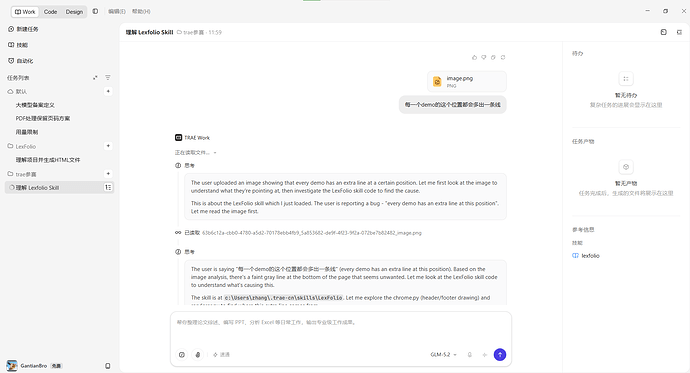Image resolution: width=690 pixels, height=373 pixels.
Task: Toggle the 润色 polish option
Action: [x=221, y=355]
